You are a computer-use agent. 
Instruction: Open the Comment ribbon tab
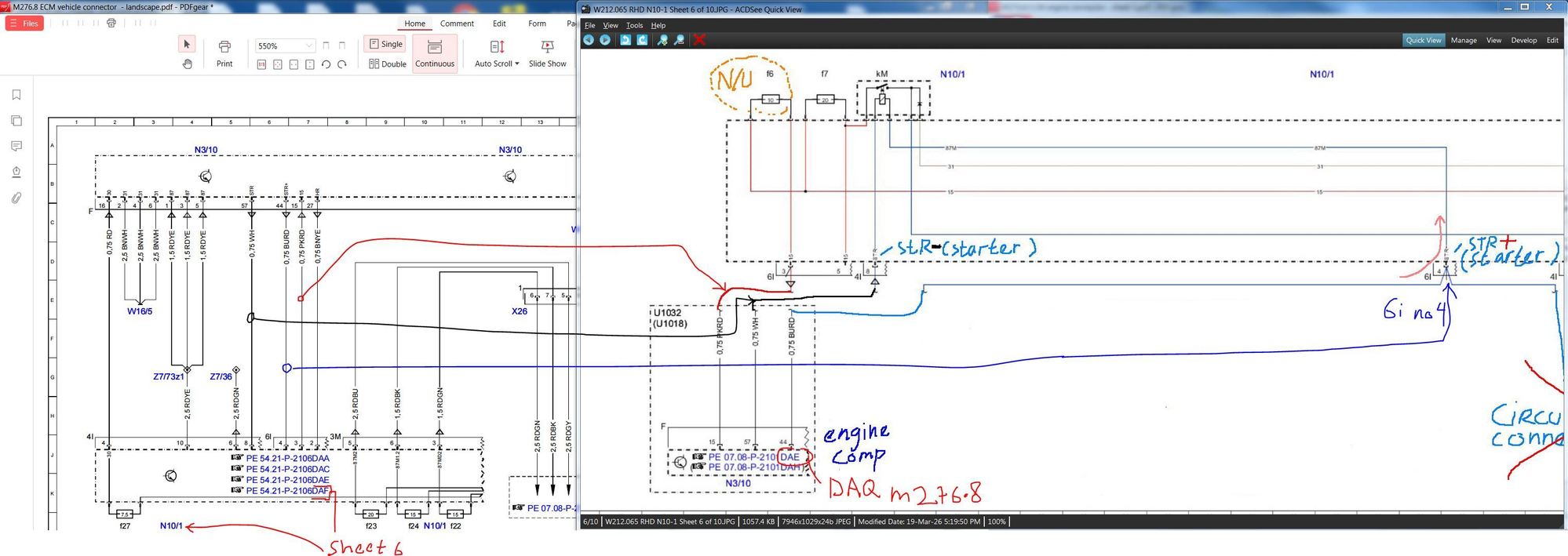tap(457, 24)
